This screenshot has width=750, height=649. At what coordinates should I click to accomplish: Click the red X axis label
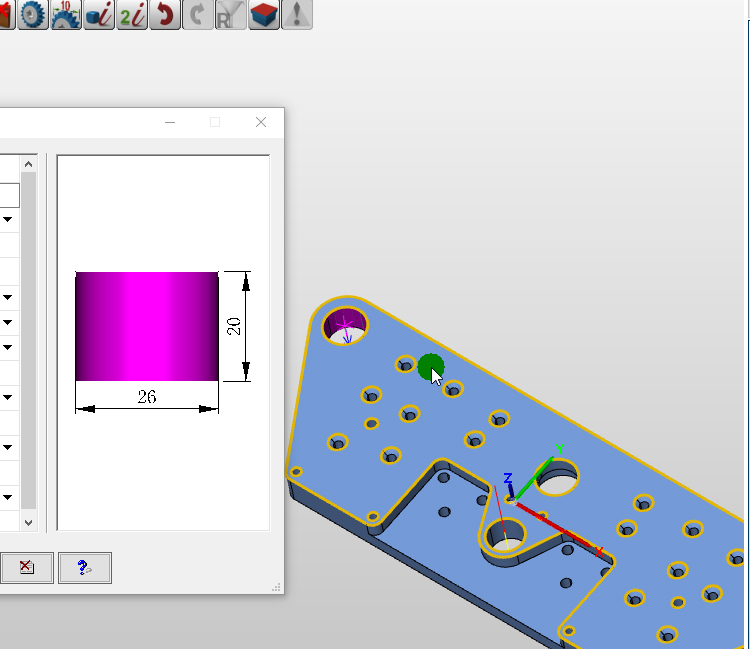coord(598,552)
